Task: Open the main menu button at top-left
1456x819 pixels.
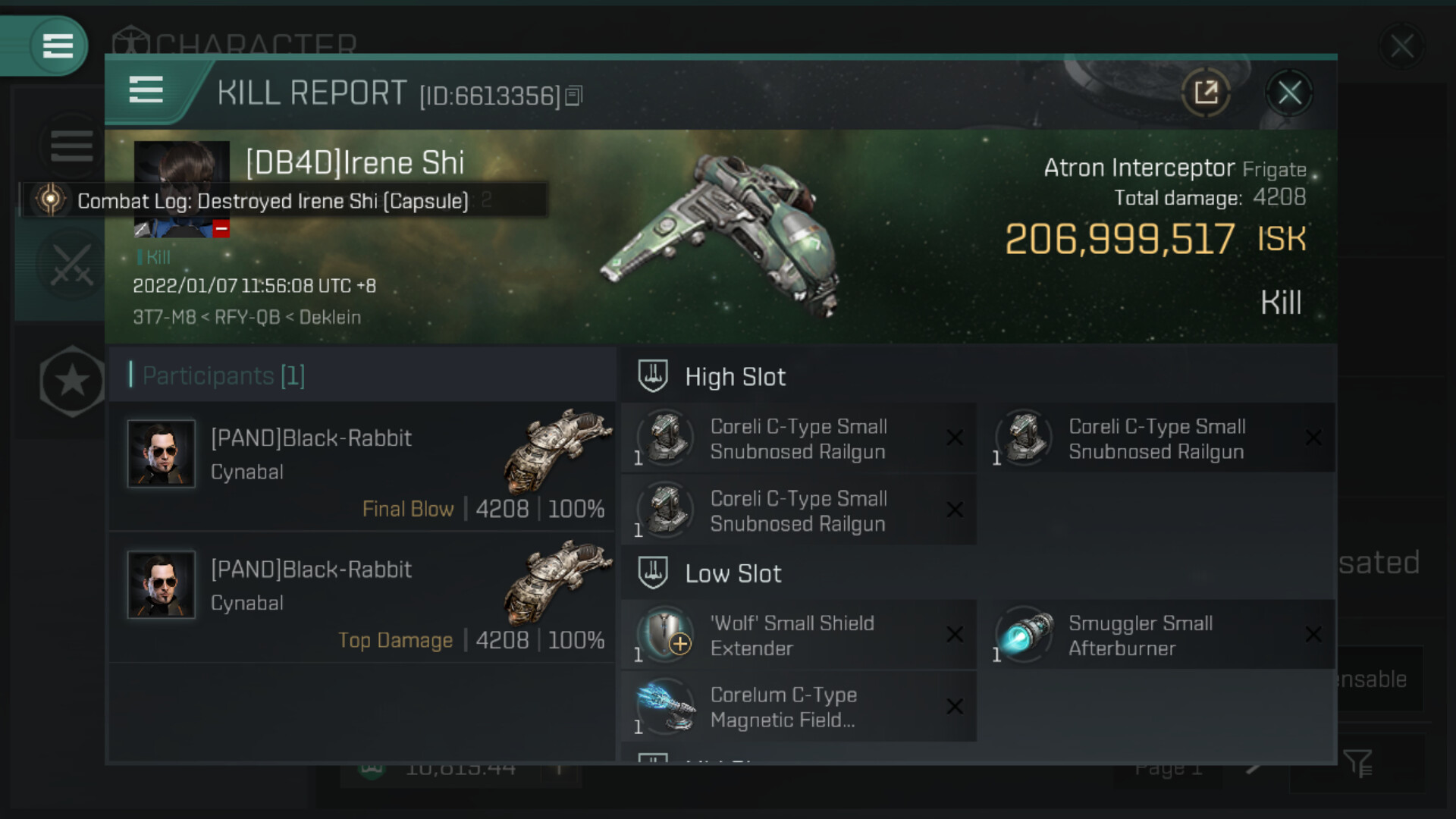Action: pos(58,45)
